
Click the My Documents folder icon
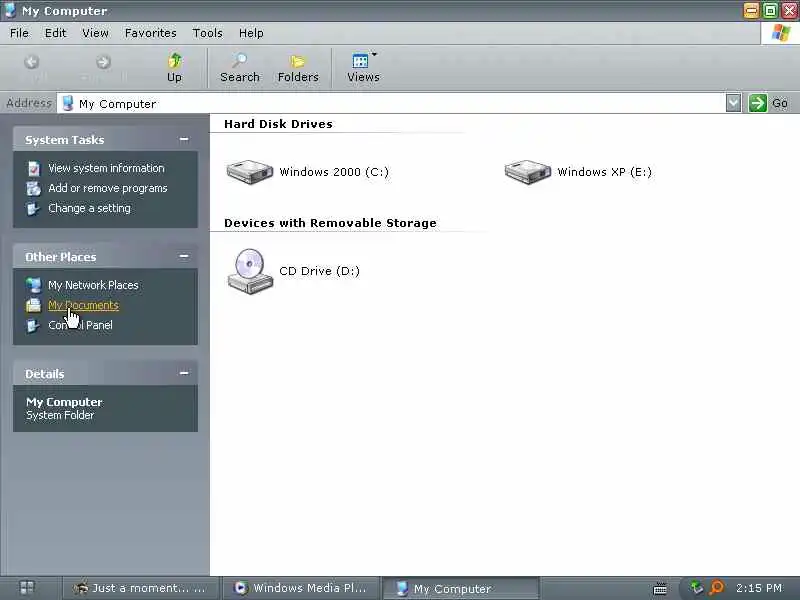[x=34, y=305]
